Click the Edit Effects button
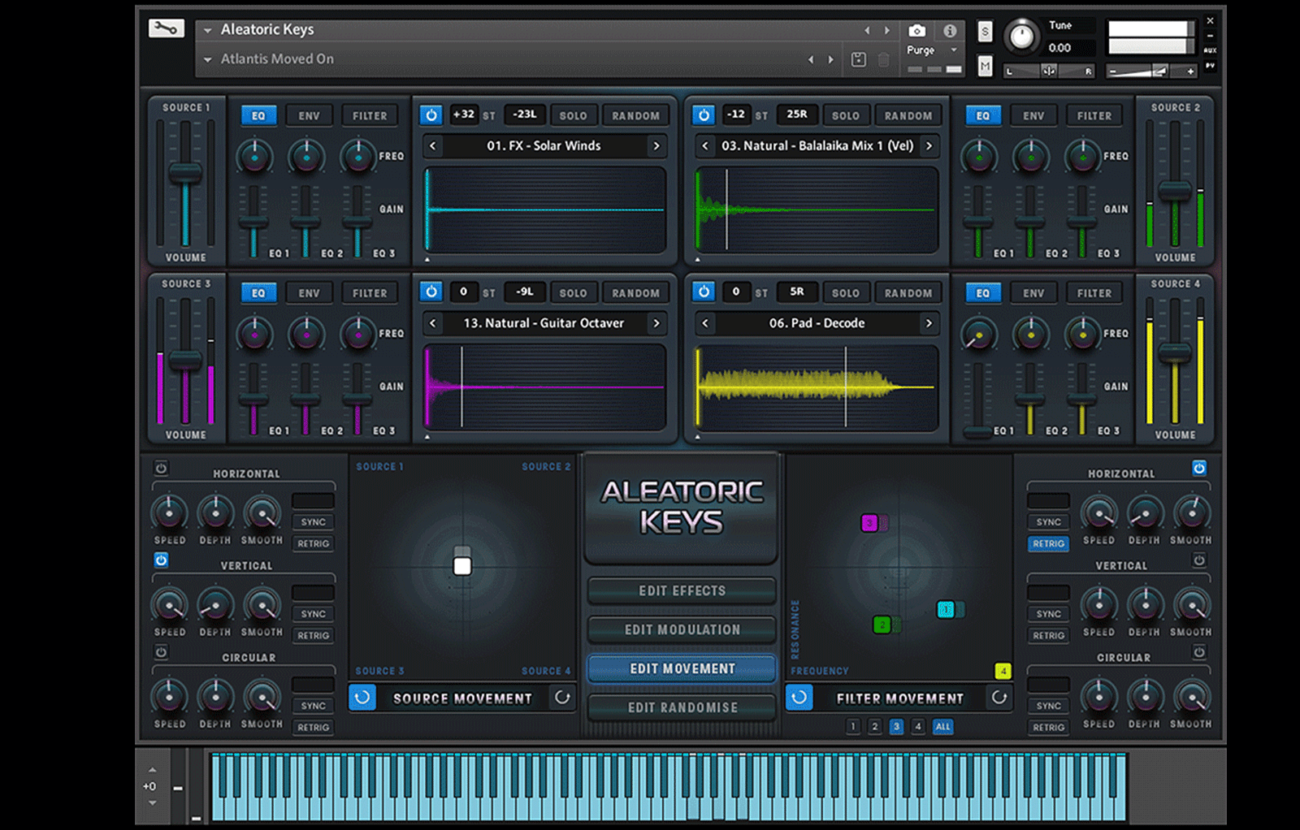1300x830 pixels. pyautogui.click(x=682, y=591)
